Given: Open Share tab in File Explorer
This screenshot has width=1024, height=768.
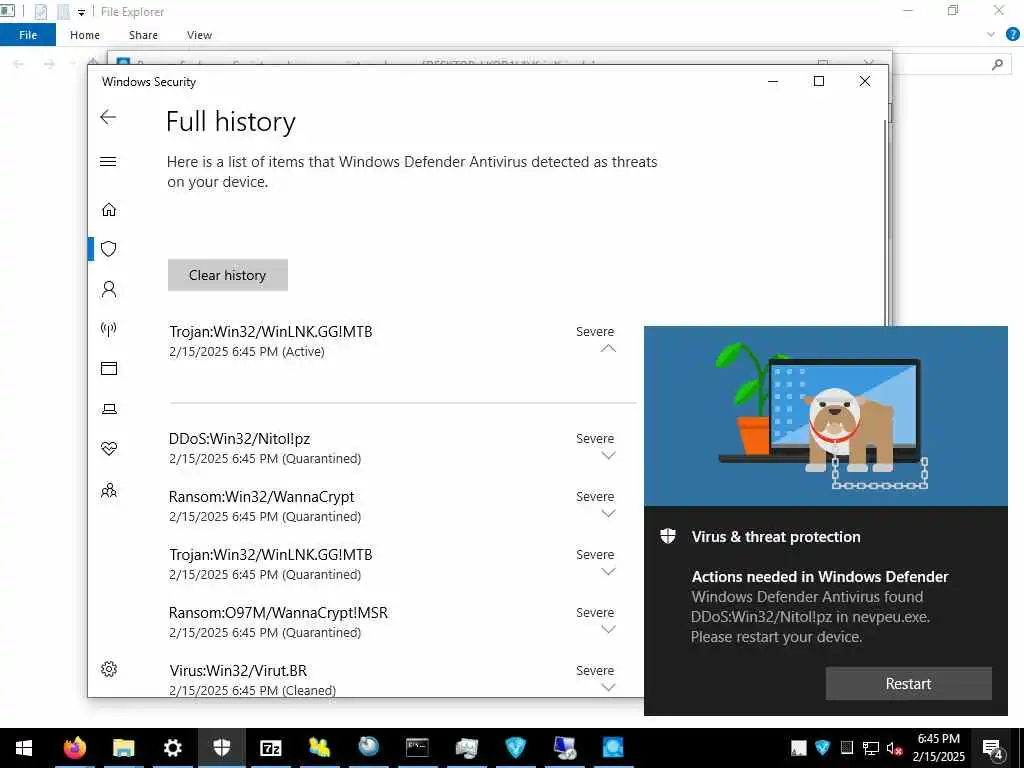Looking at the screenshot, I should [x=143, y=35].
